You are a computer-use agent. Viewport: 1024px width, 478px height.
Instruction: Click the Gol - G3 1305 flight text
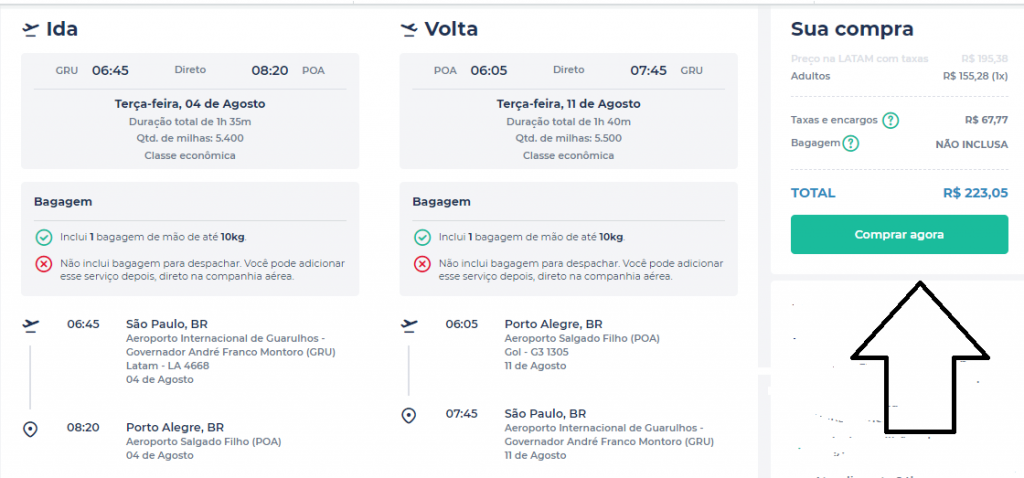pyautogui.click(x=537, y=352)
